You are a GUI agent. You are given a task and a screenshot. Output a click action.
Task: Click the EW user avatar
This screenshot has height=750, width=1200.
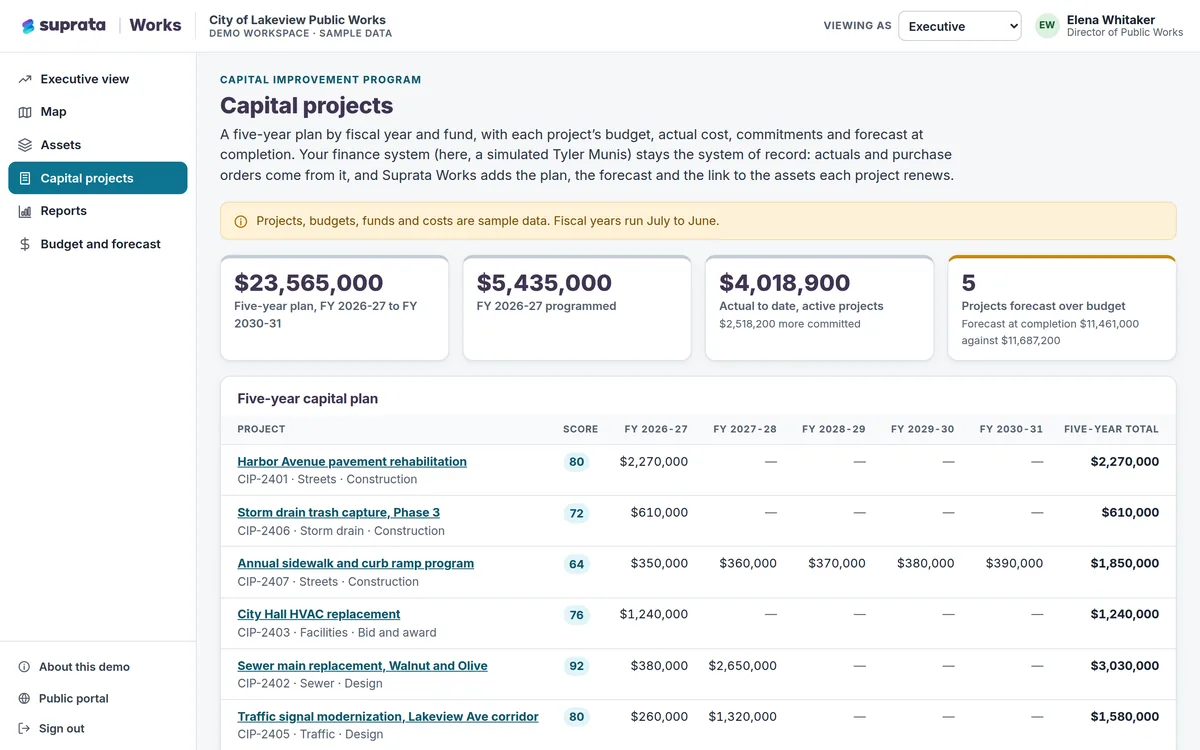(x=1047, y=26)
